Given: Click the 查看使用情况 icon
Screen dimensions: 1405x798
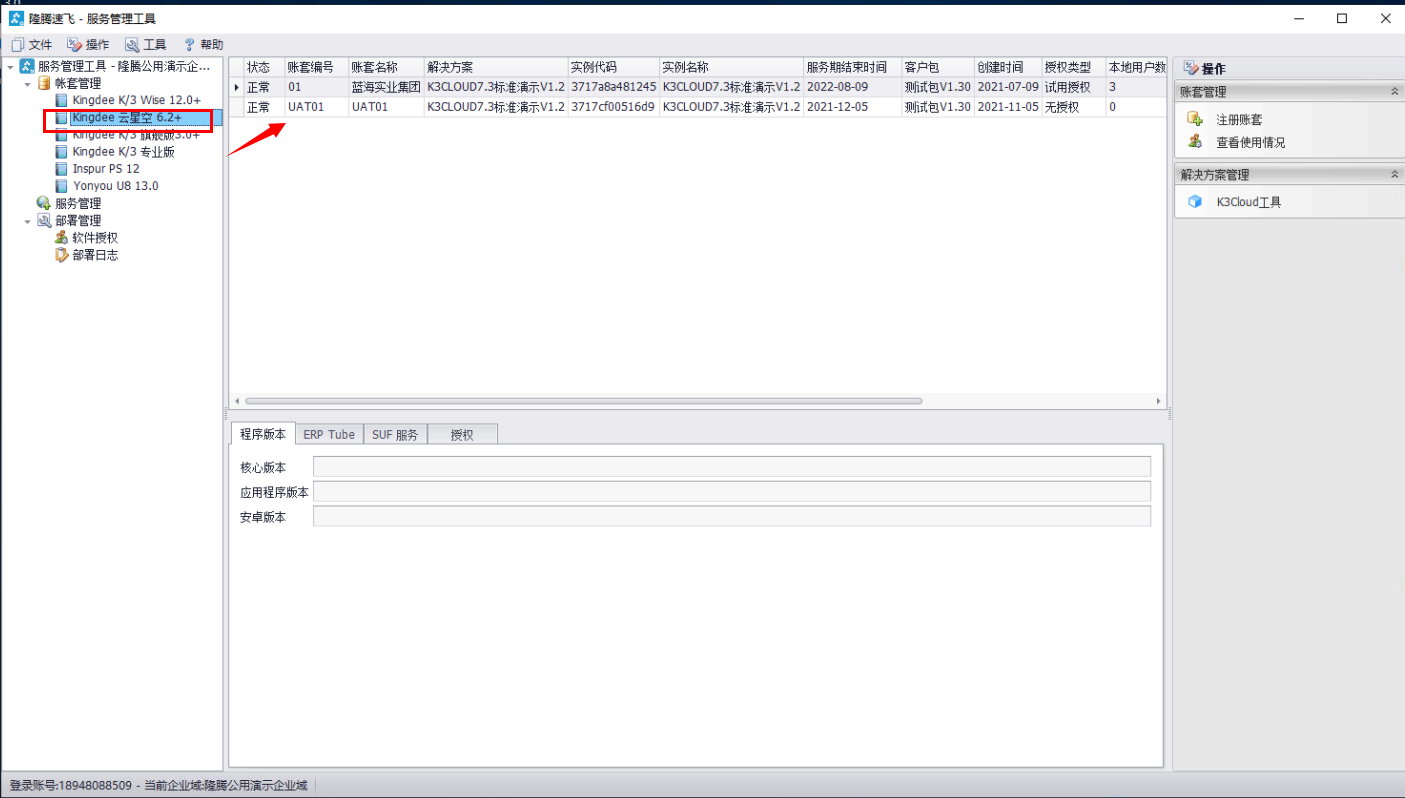Looking at the screenshot, I should 1195,142.
